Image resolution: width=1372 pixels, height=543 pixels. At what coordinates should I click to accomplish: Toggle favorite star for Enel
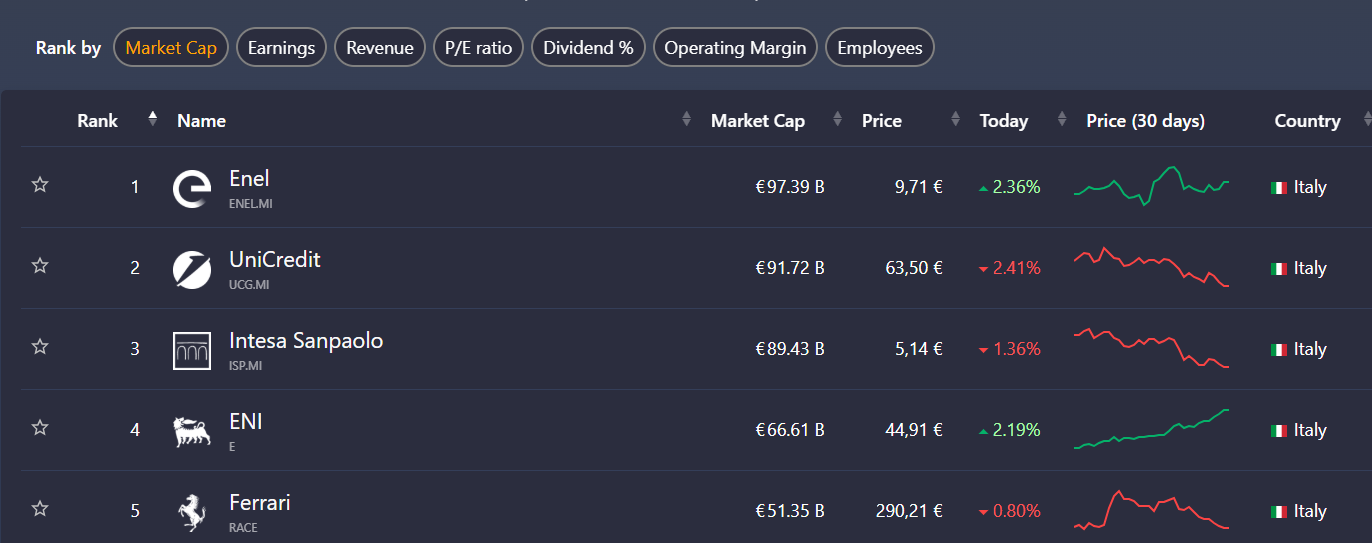[40, 185]
